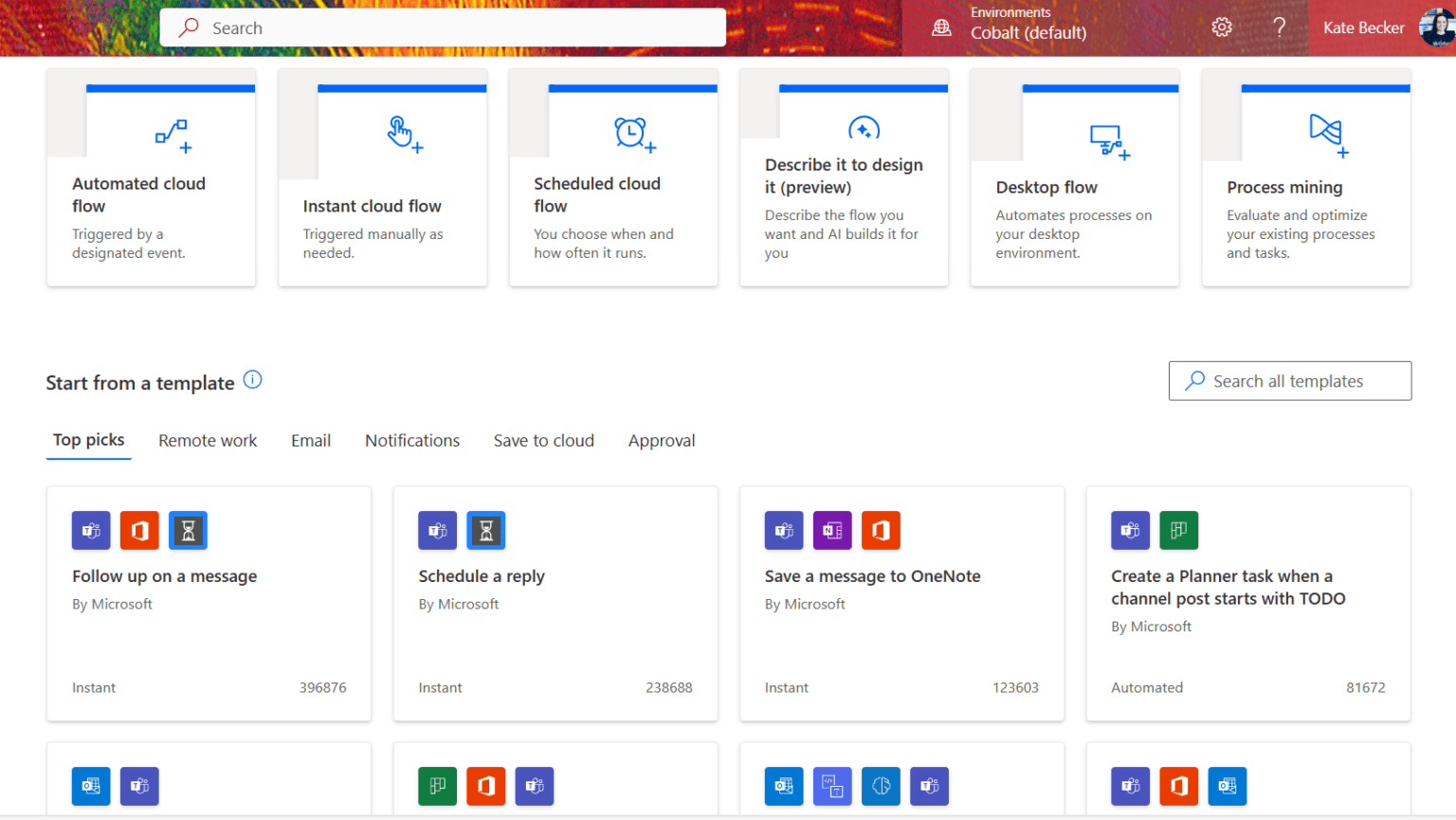1456x820 pixels.
Task: Click the OneNote icon on Save a message template
Action: (831, 530)
